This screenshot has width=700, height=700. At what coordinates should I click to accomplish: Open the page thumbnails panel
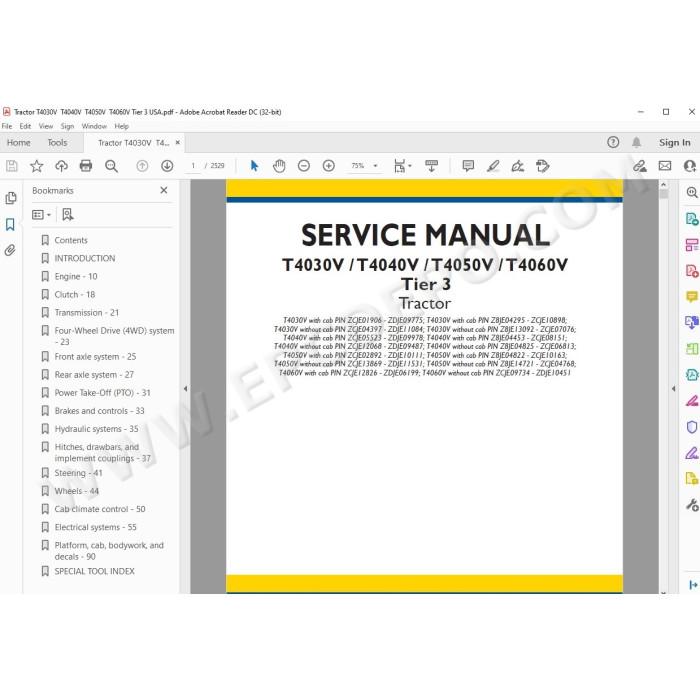[11, 198]
